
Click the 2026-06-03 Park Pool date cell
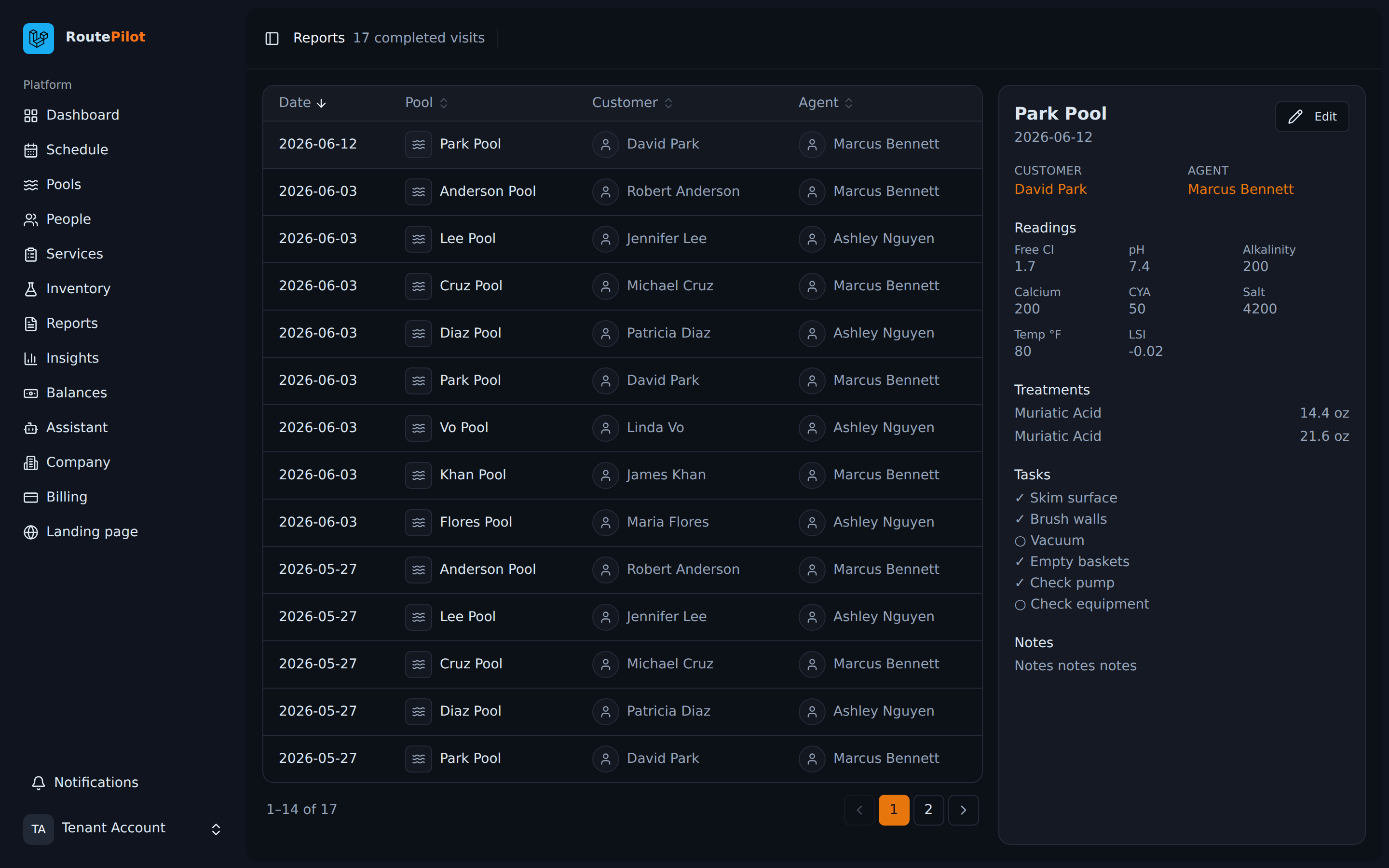point(317,380)
